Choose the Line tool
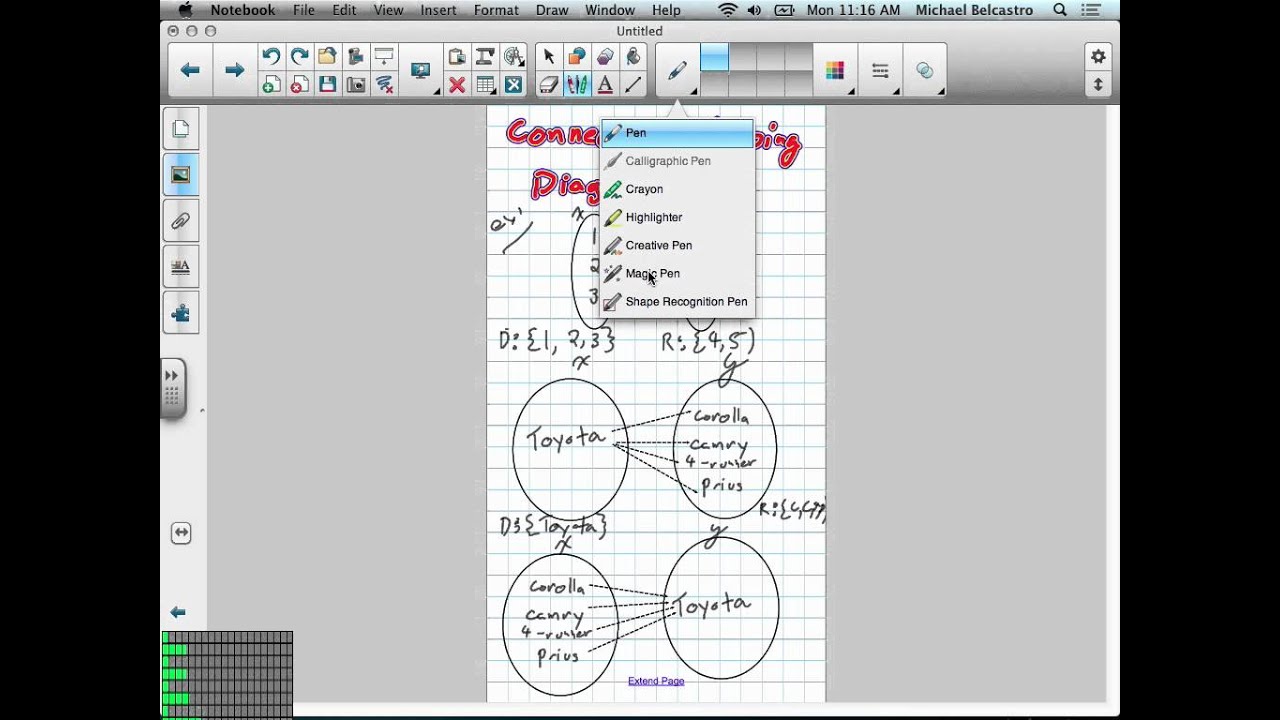 pyautogui.click(x=632, y=85)
